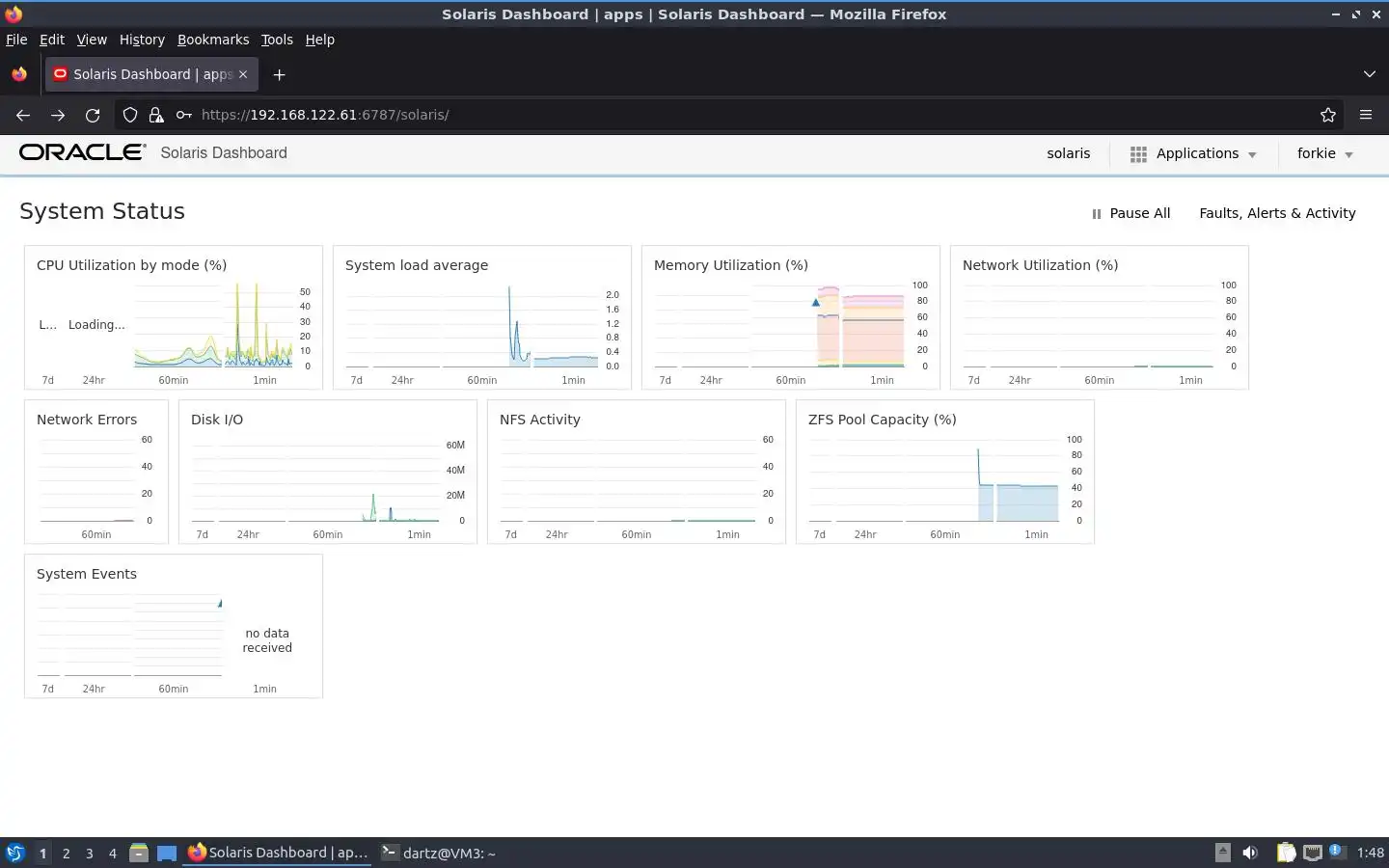Click the solaris host name link
Image resolution: width=1389 pixels, height=868 pixels.
[x=1069, y=153]
